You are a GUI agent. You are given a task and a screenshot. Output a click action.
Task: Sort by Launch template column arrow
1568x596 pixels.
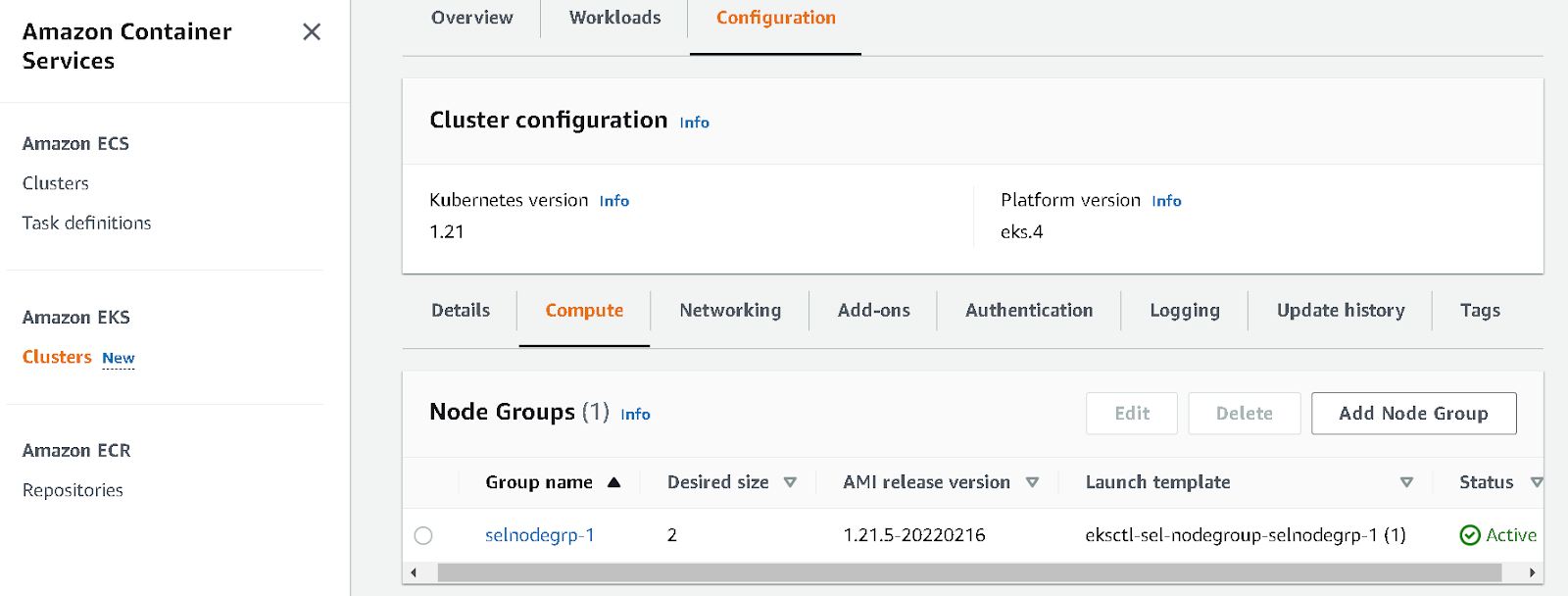(1406, 482)
